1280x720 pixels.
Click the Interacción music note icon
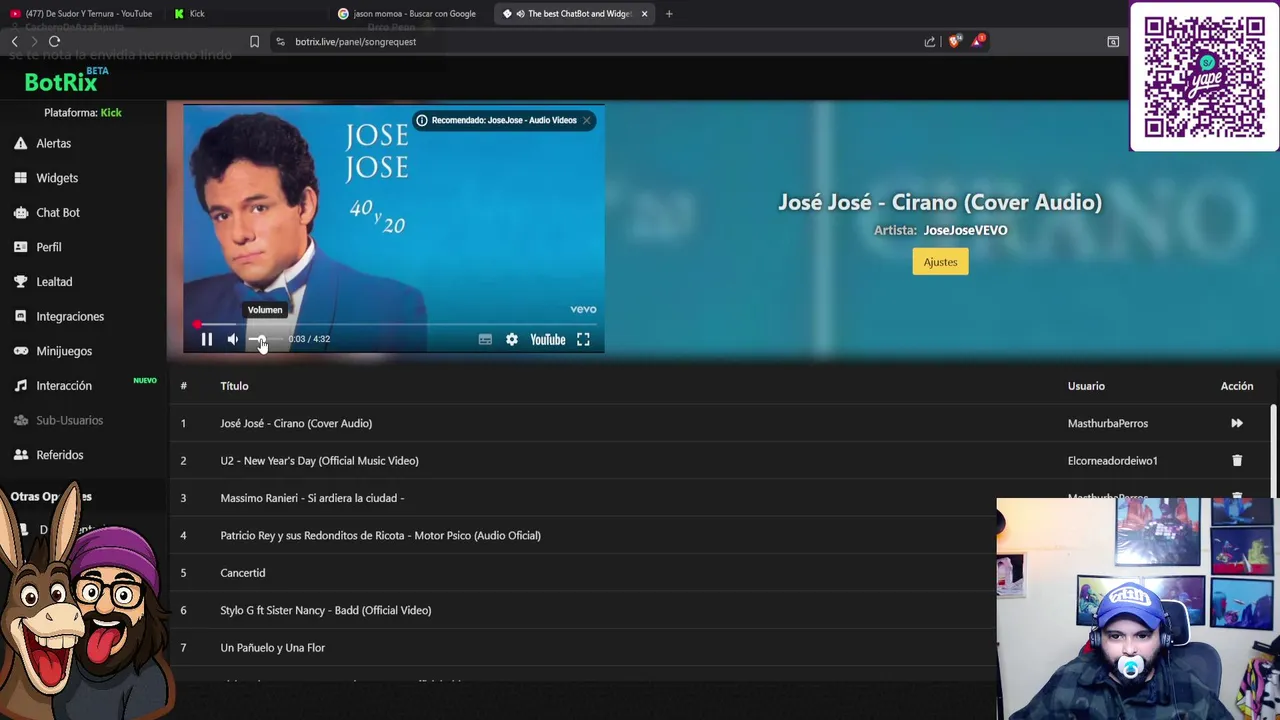(x=21, y=386)
